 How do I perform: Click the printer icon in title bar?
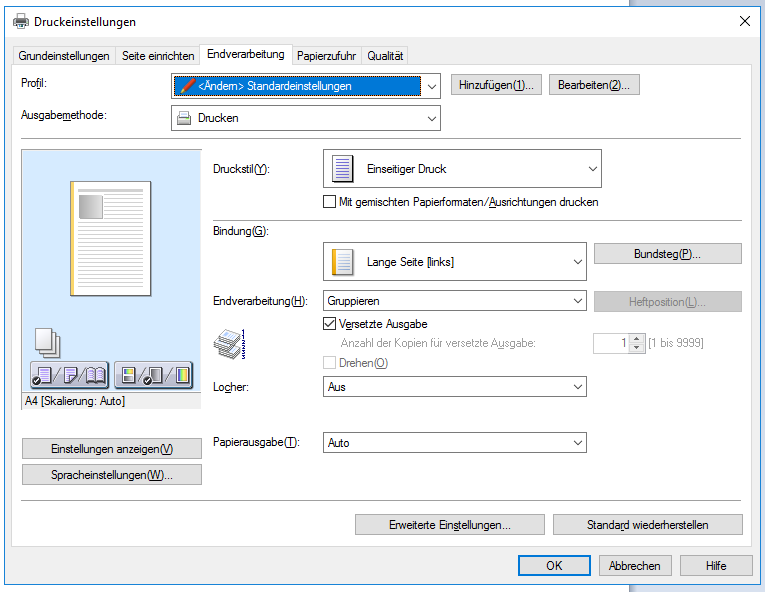(x=20, y=21)
